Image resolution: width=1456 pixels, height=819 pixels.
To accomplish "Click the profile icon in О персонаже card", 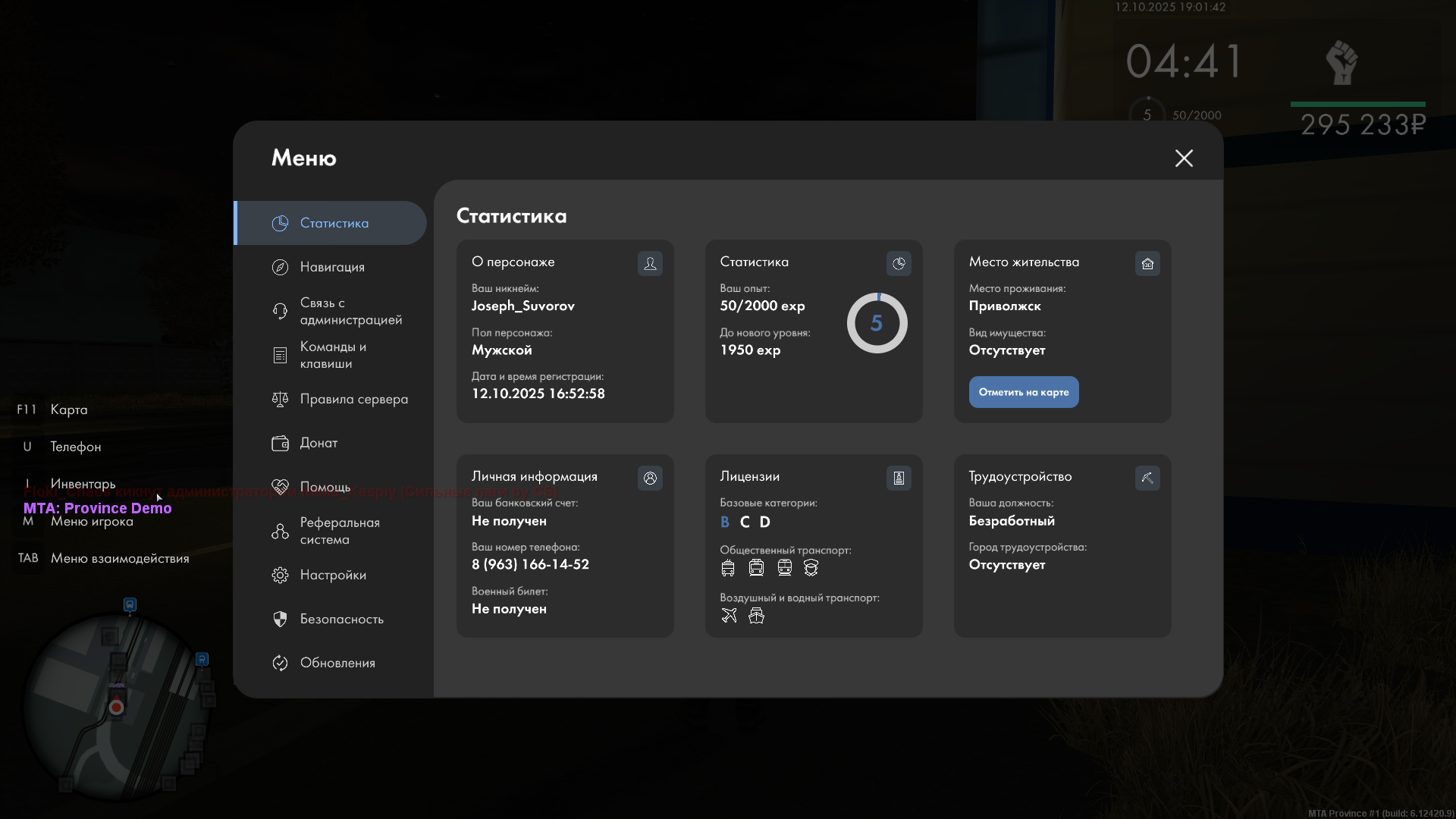I will click(650, 263).
